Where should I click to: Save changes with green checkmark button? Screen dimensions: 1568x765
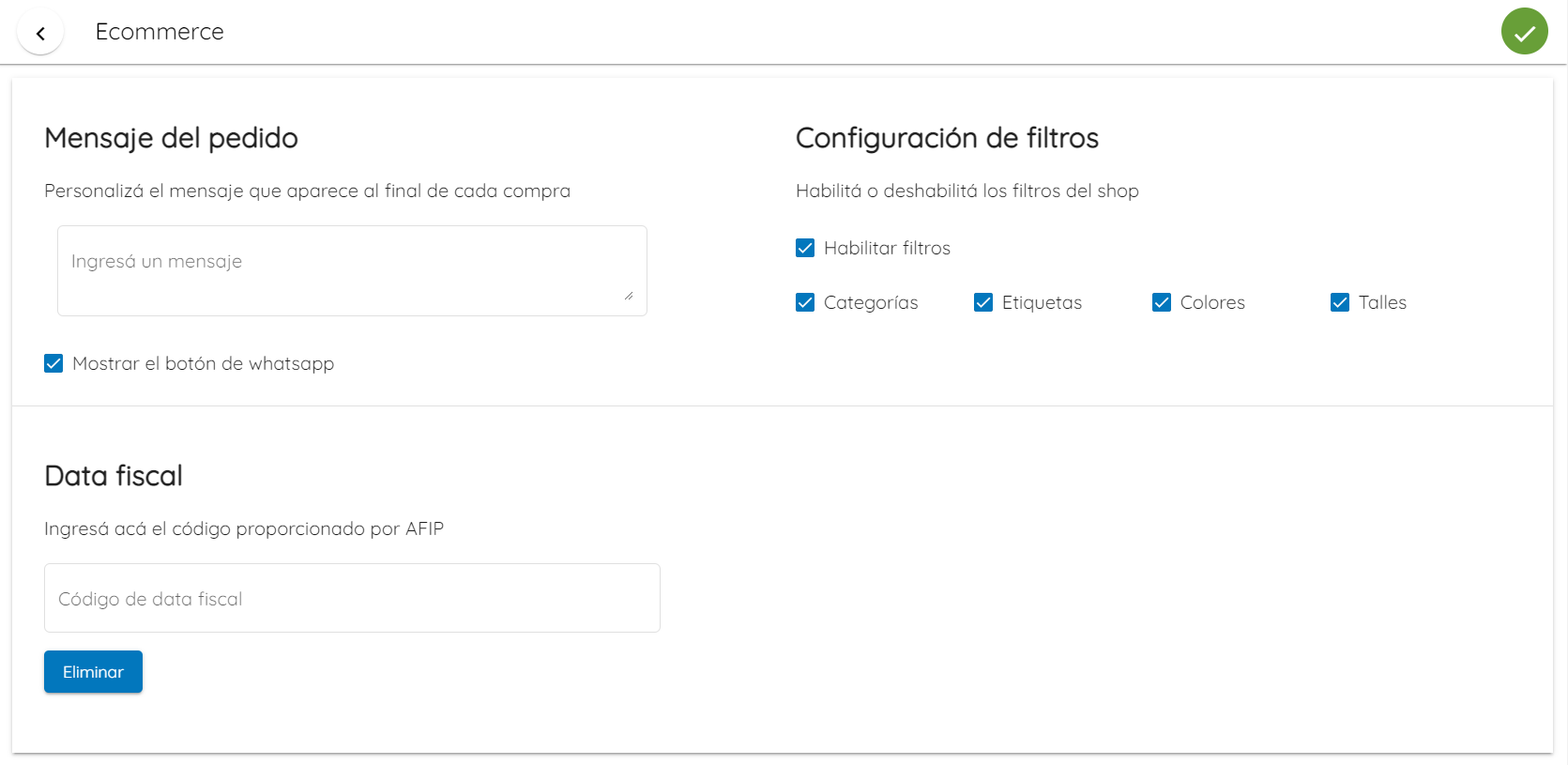[x=1524, y=31]
